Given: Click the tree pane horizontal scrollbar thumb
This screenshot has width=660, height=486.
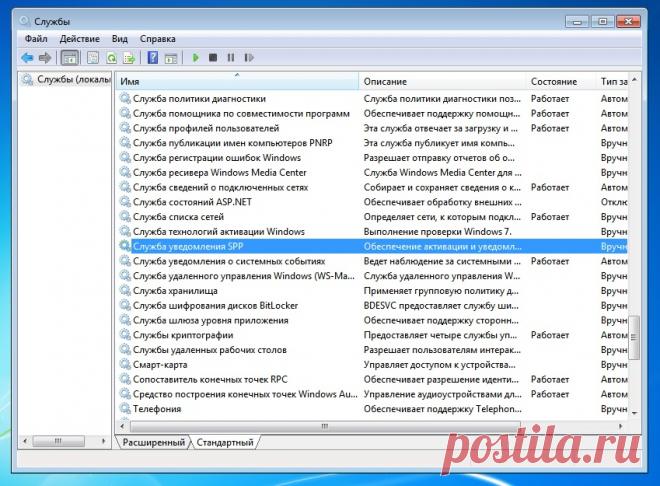Looking at the screenshot, I should click(58, 441).
